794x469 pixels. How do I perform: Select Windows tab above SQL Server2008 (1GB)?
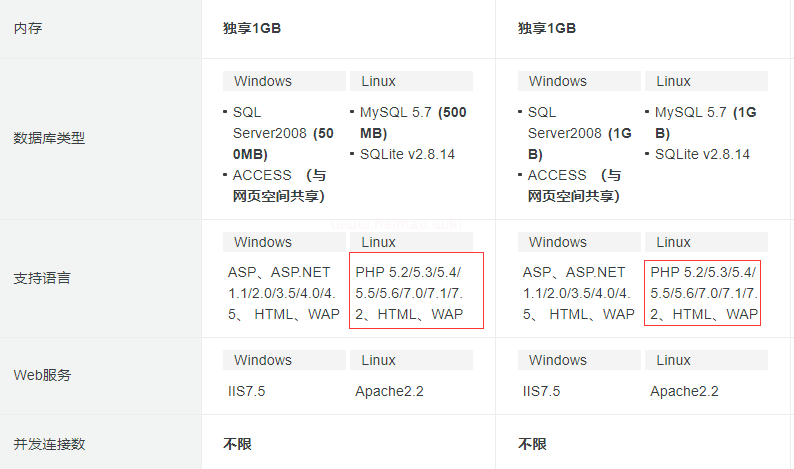(580, 81)
